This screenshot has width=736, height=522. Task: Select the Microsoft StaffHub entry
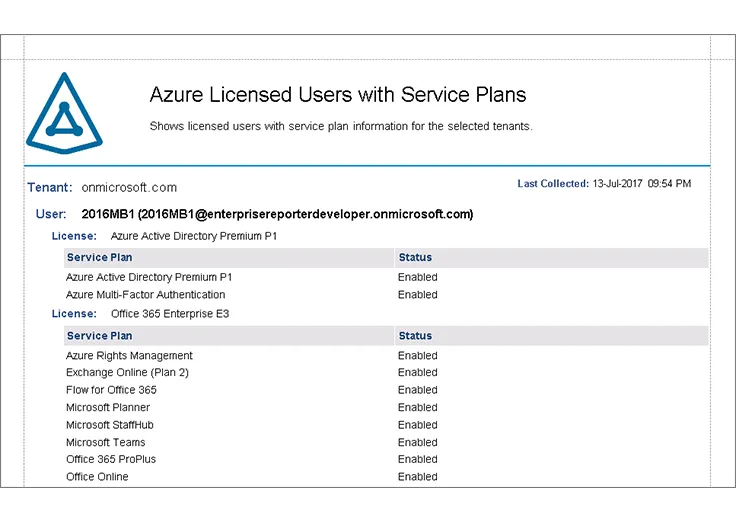pyautogui.click(x=110, y=425)
